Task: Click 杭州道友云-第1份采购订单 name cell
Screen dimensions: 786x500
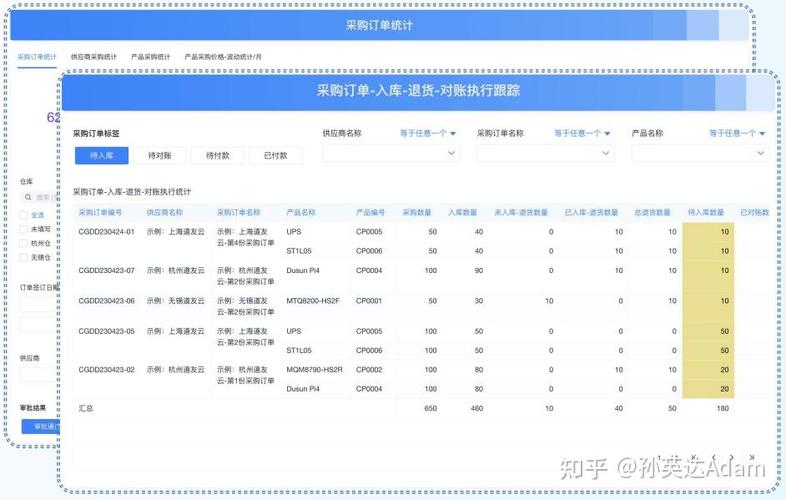Action: point(246,375)
